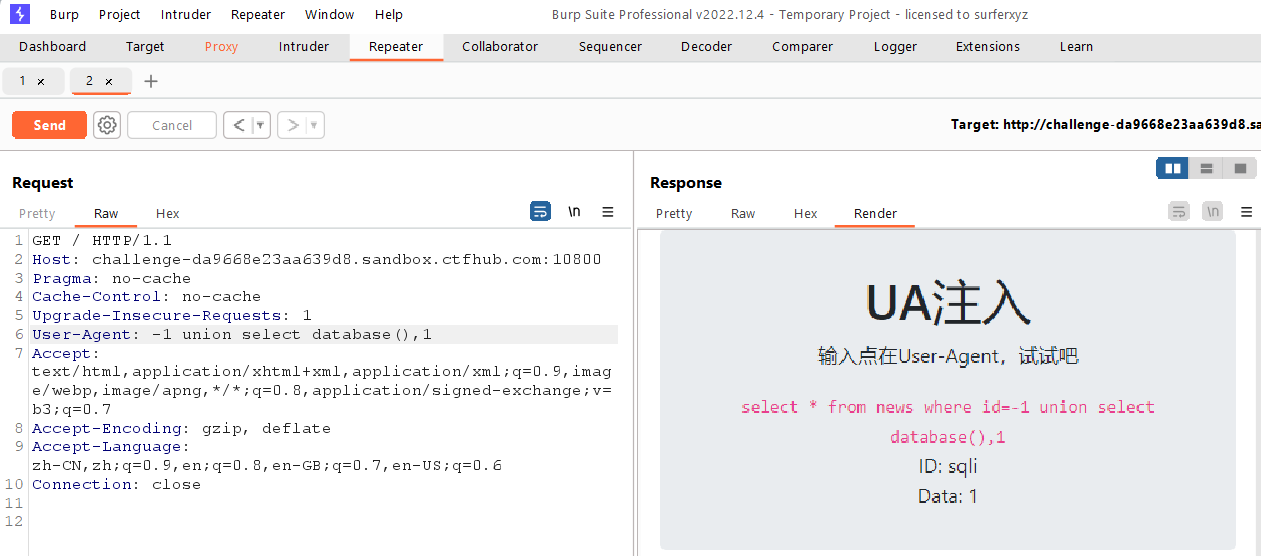Show Response in Render view
This screenshot has width=1261, height=556.
[875, 213]
